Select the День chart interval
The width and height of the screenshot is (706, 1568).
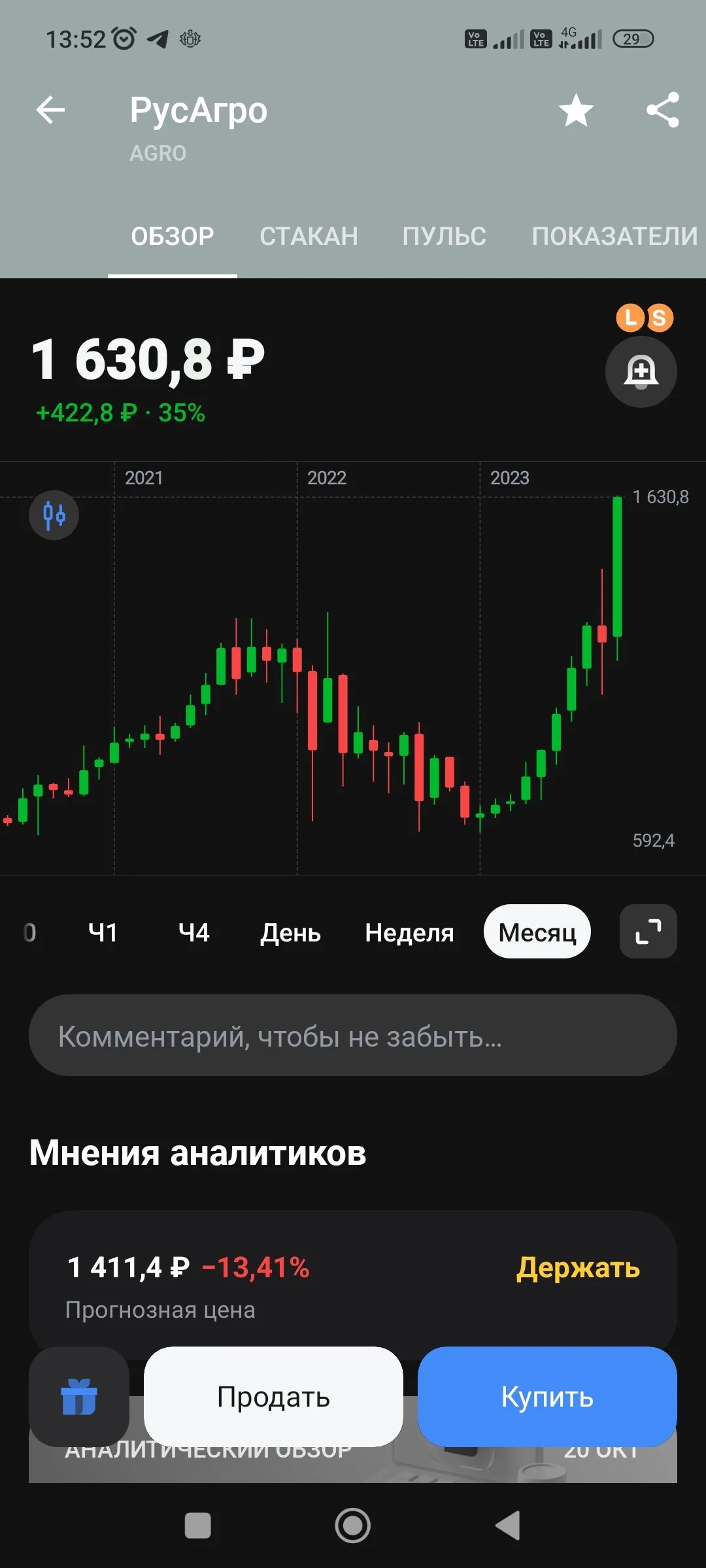click(x=290, y=932)
